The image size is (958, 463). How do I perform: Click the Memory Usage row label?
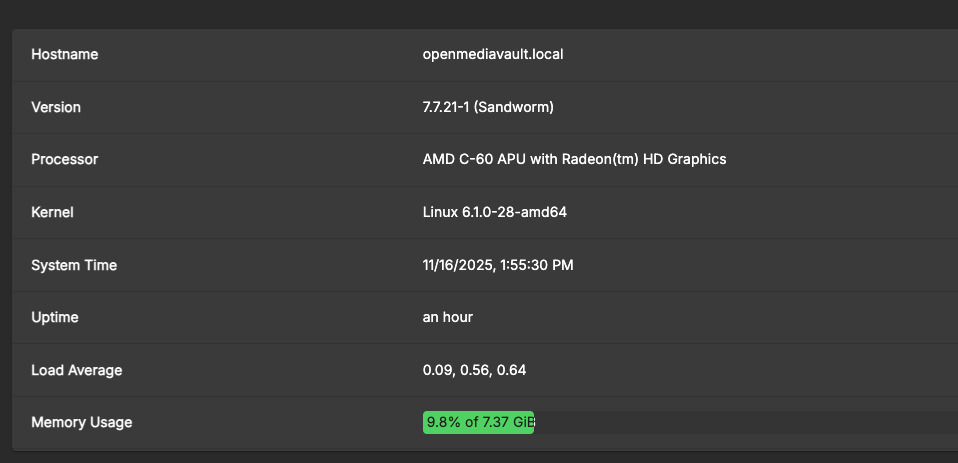coord(82,422)
